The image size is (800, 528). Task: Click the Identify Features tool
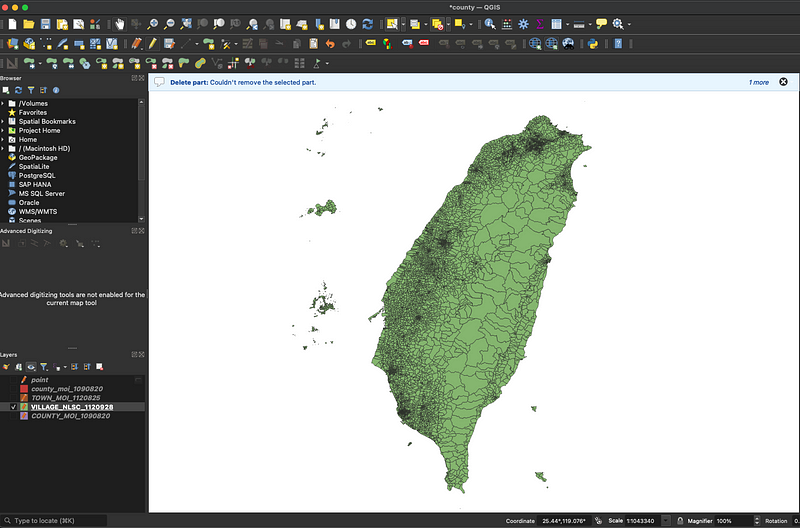pos(490,23)
